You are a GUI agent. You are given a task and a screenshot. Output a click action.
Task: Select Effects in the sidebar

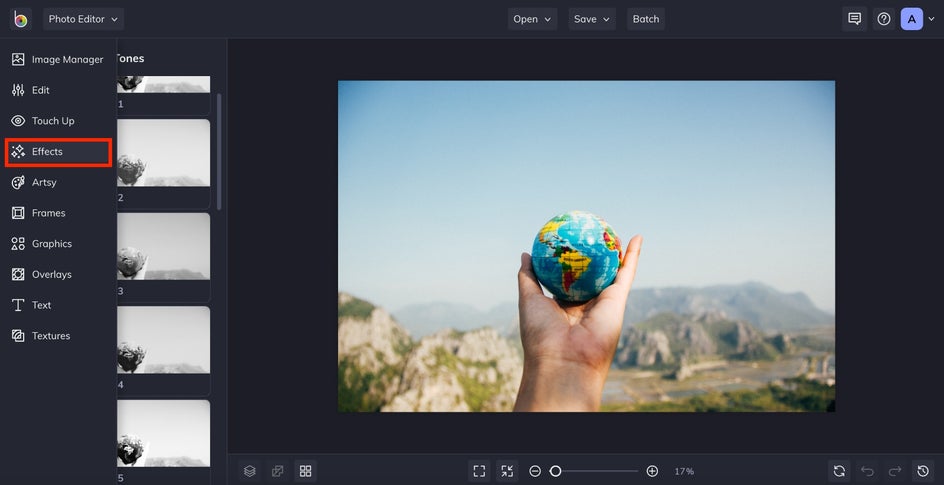point(58,152)
